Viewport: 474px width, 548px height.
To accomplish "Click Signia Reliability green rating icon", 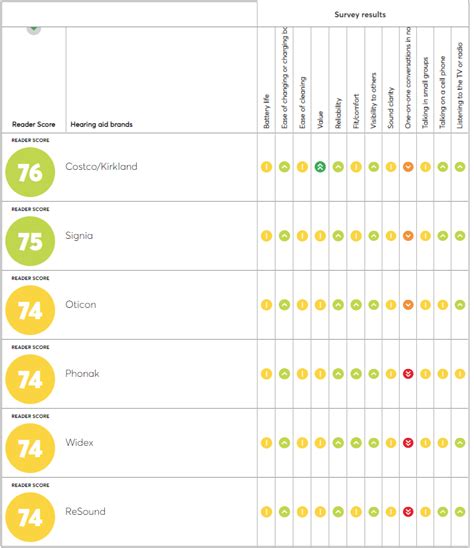I will [x=338, y=236].
